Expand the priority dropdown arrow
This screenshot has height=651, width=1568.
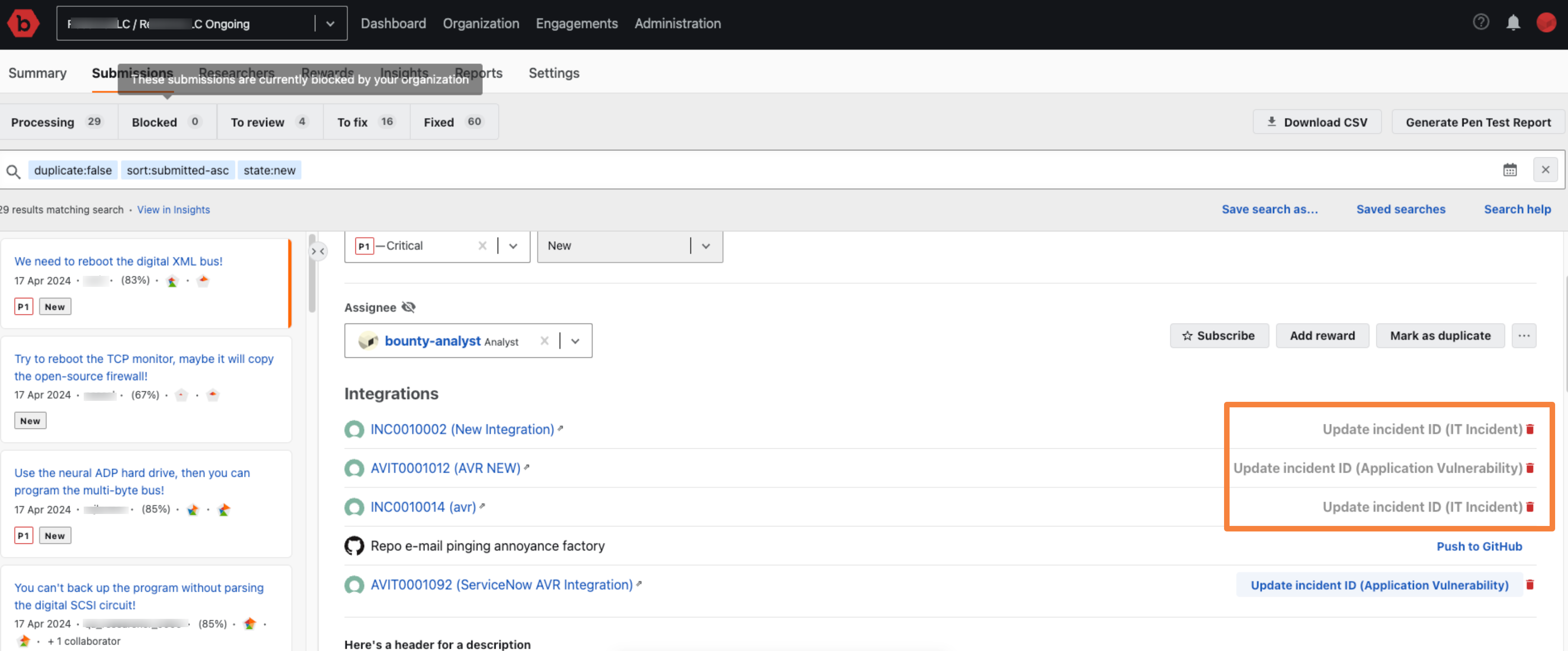(x=513, y=246)
